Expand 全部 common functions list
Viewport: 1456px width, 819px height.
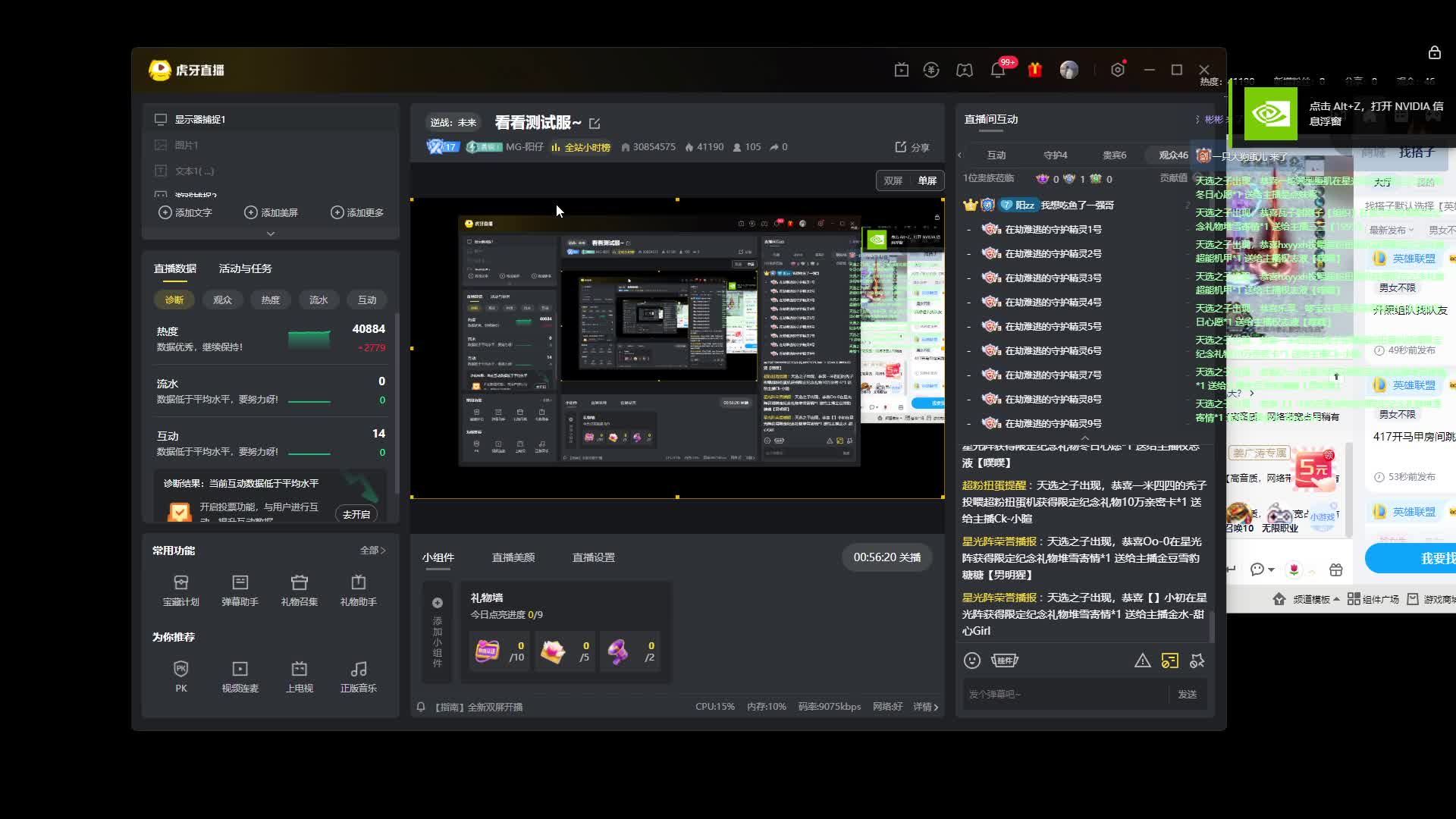(x=372, y=551)
